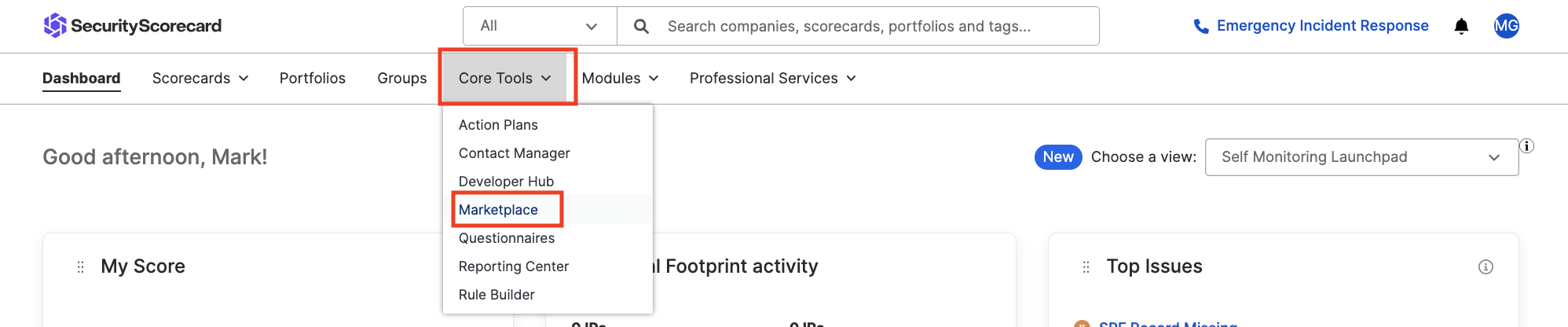Click the Emergency Incident Response phone icon
The image size is (1568, 327).
coord(1200,27)
